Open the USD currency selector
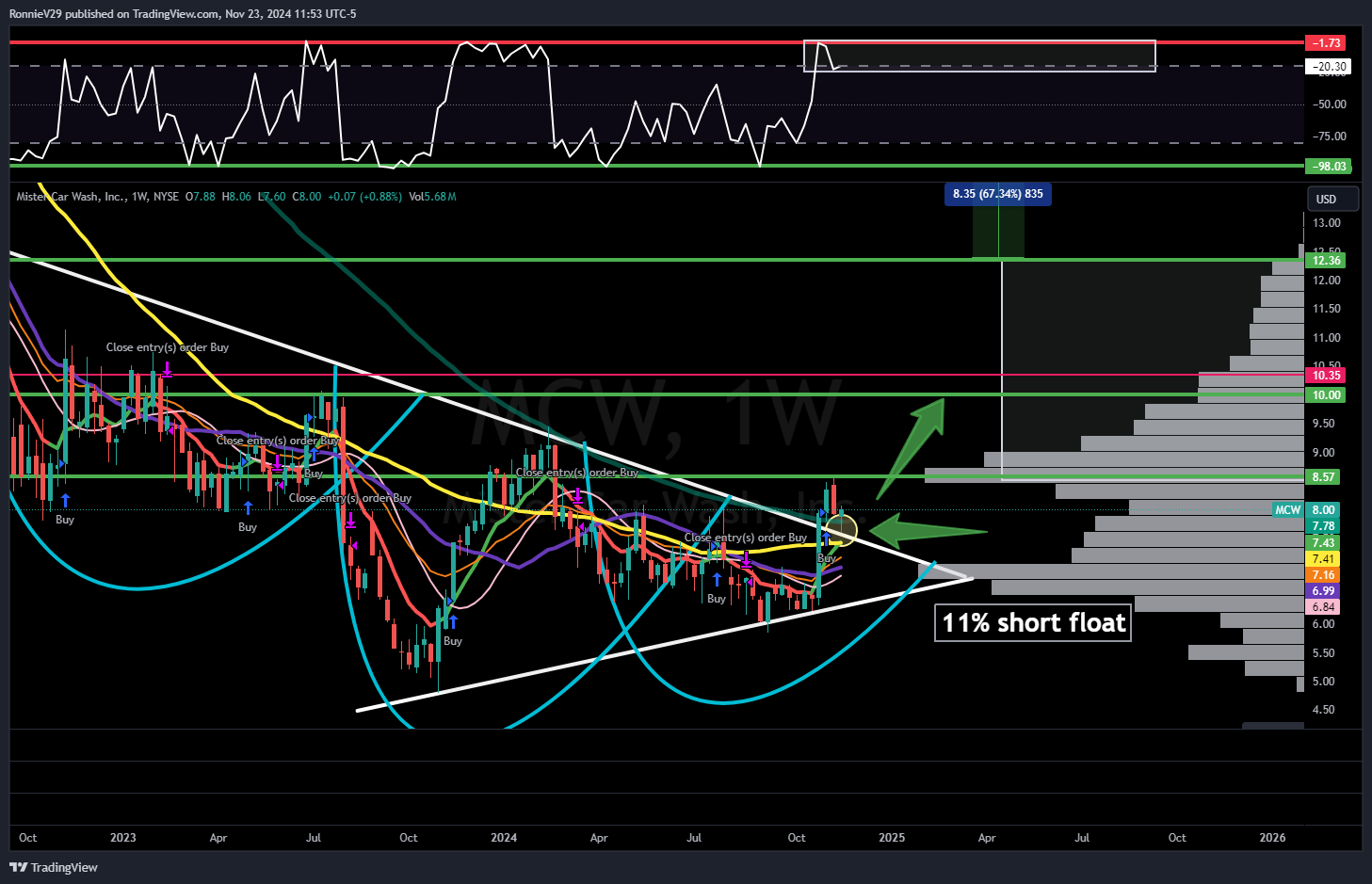Screen dimensions: 1372x884 click(1332, 199)
